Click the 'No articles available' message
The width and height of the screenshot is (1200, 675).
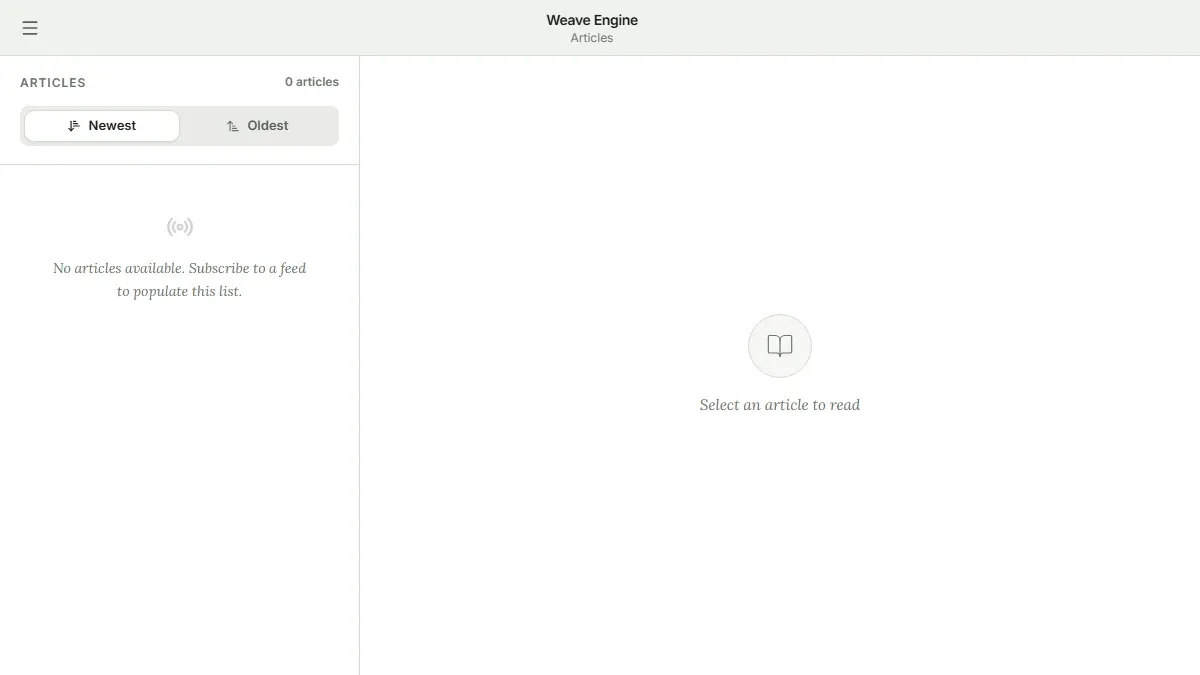point(180,280)
